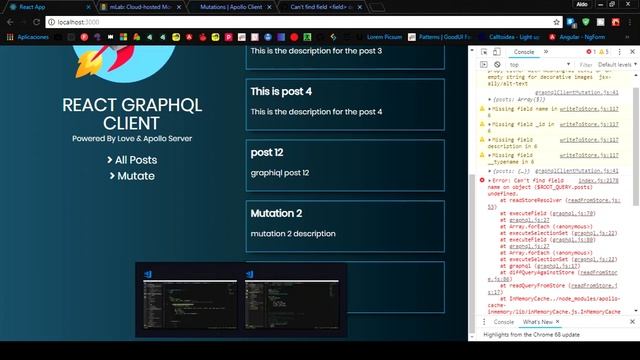
Task: Click the console Filter field
Action: click(586, 64)
